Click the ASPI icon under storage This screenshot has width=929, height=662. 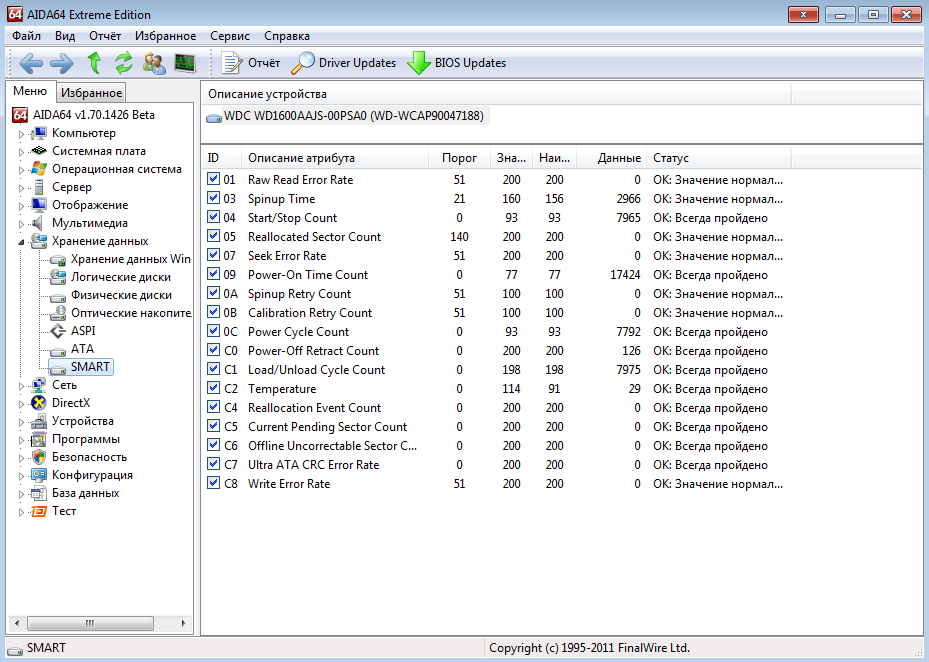[58, 331]
